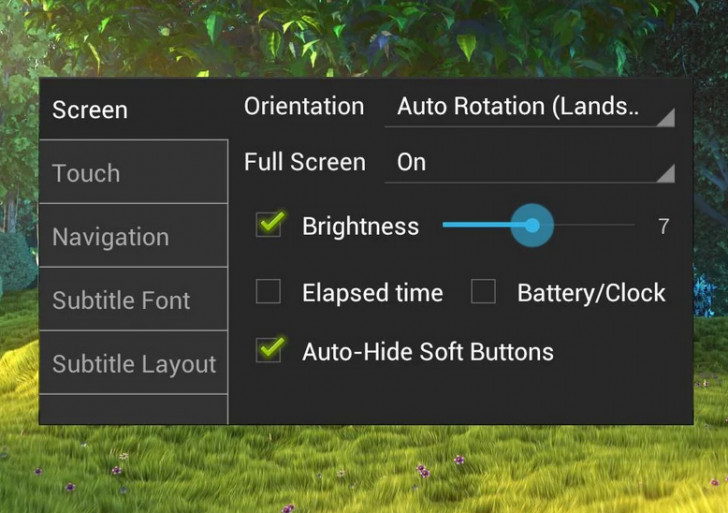Viewport: 728px width, 513px height.
Task: Enable the Elapsed time checkbox
Action: click(x=268, y=292)
